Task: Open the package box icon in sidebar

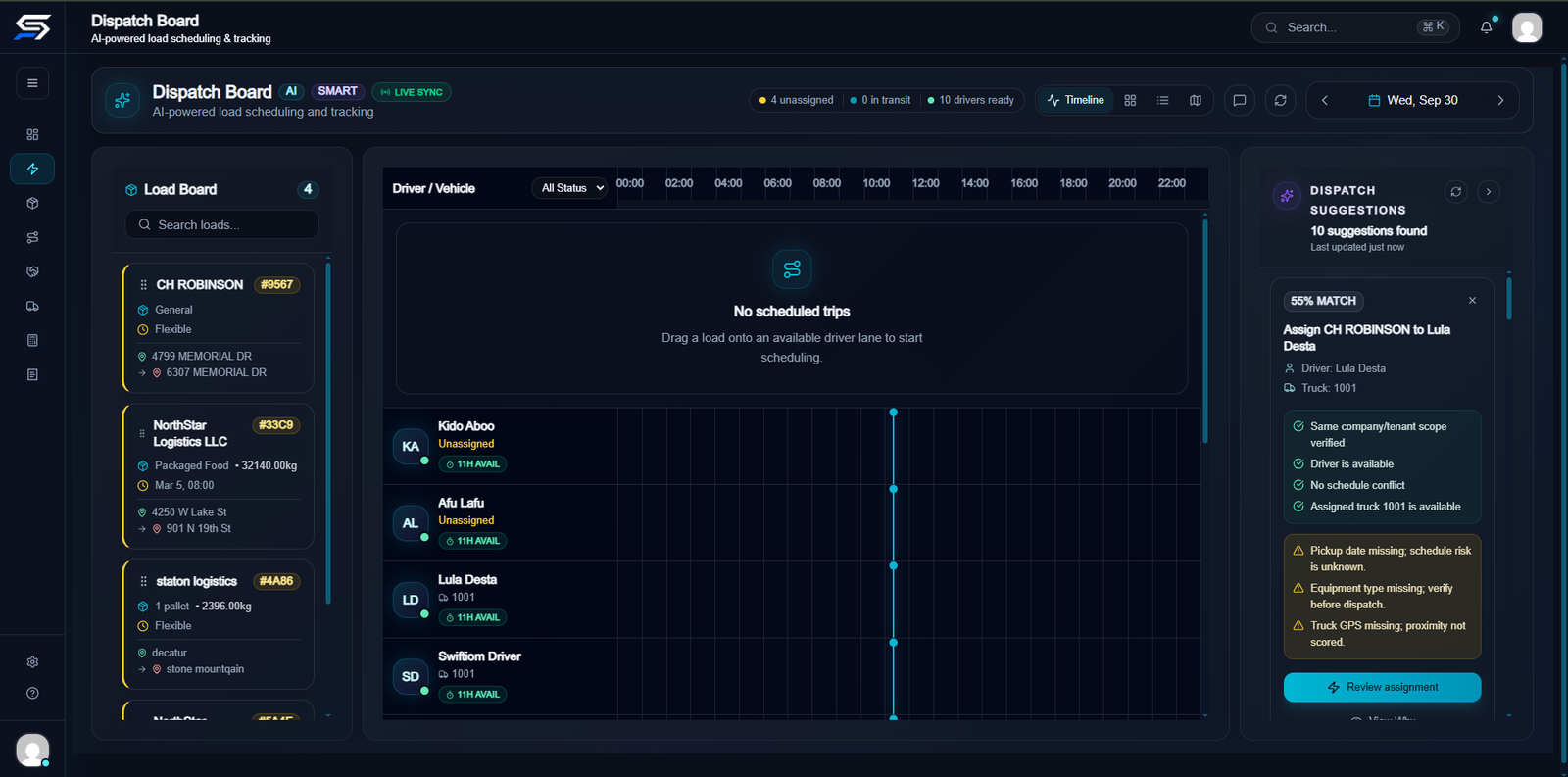Action: click(32, 203)
